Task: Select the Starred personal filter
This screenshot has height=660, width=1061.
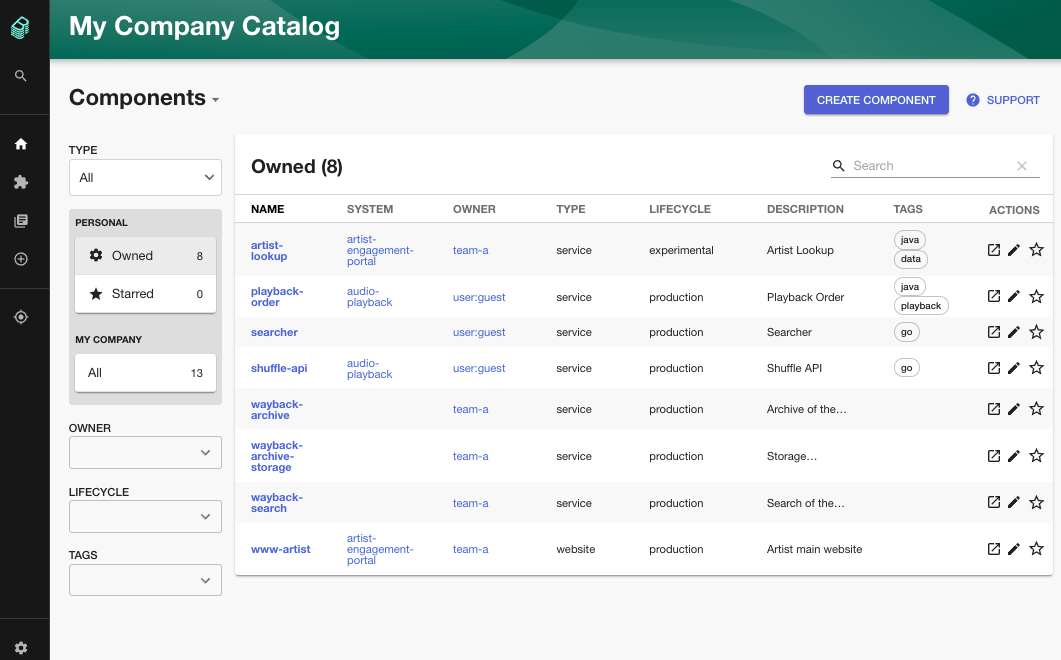Action: tap(145, 294)
